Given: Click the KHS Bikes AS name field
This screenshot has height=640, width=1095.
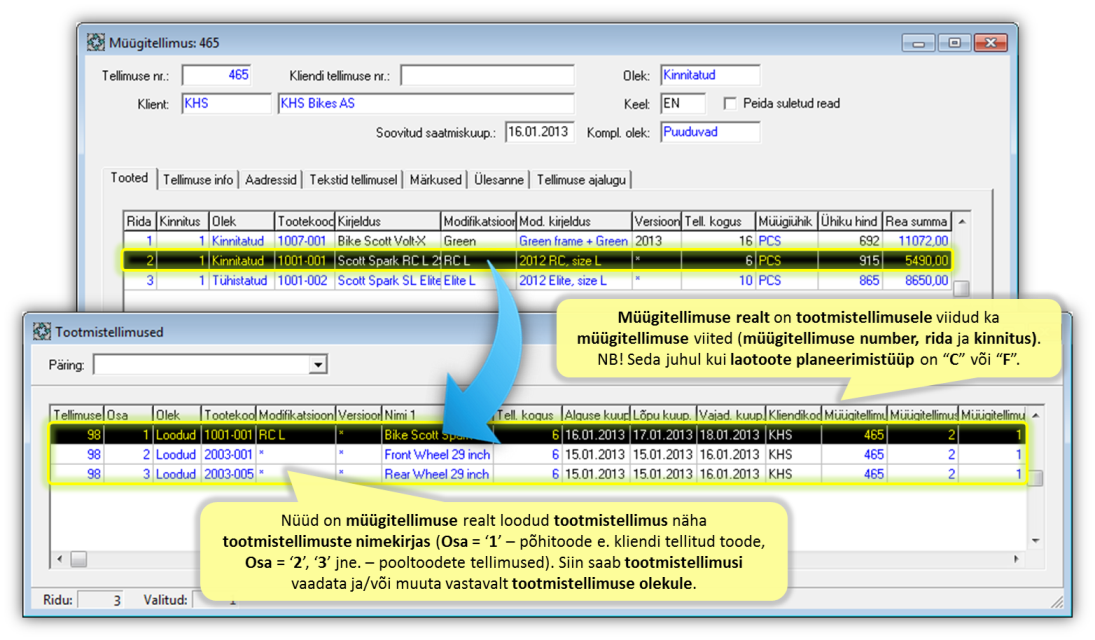Looking at the screenshot, I should [x=426, y=103].
